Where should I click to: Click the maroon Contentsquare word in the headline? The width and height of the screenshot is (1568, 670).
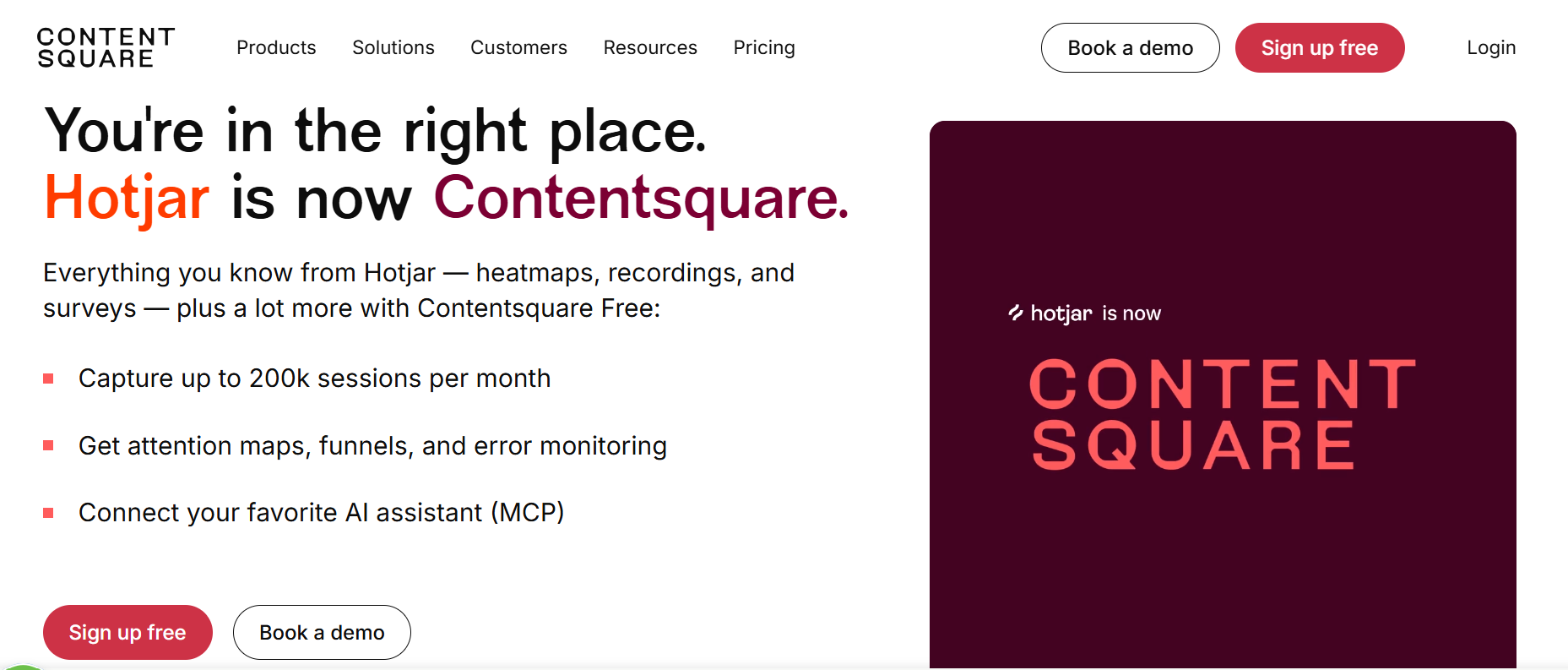642,199
